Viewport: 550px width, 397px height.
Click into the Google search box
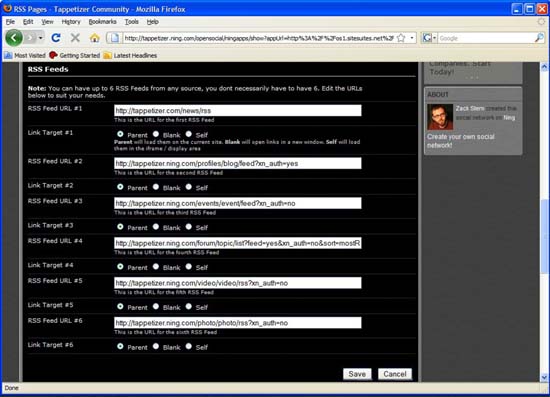point(486,38)
